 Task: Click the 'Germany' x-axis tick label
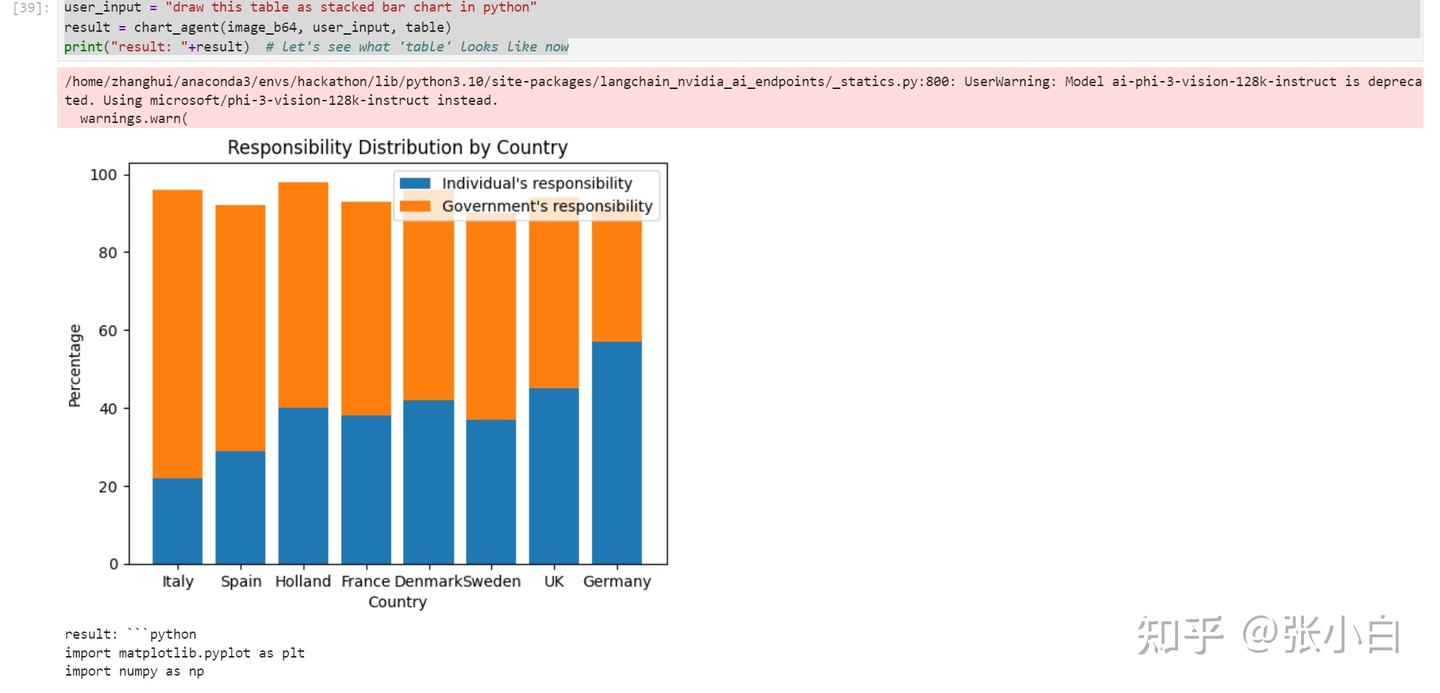617,582
